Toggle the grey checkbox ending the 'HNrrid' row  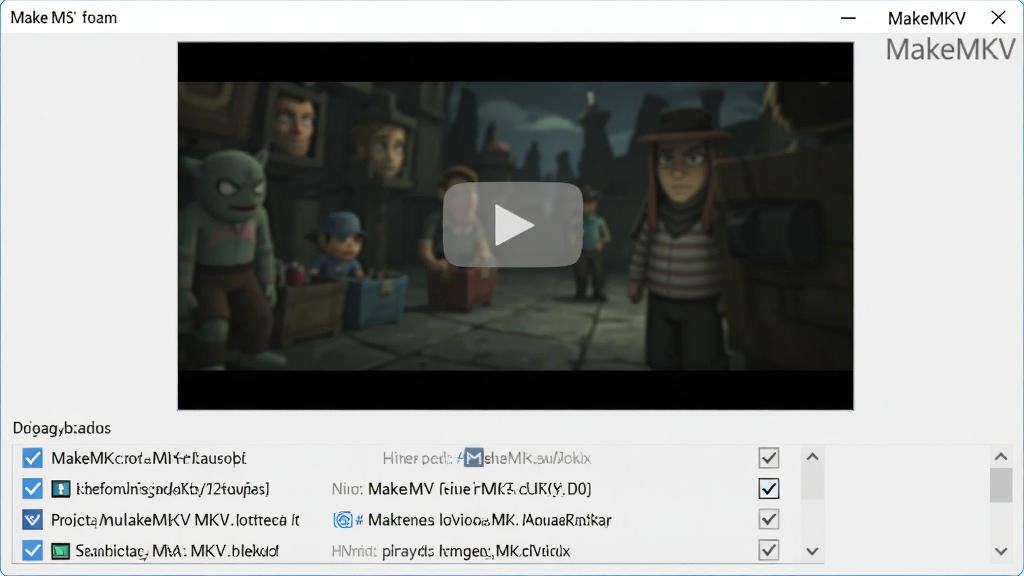pos(769,551)
